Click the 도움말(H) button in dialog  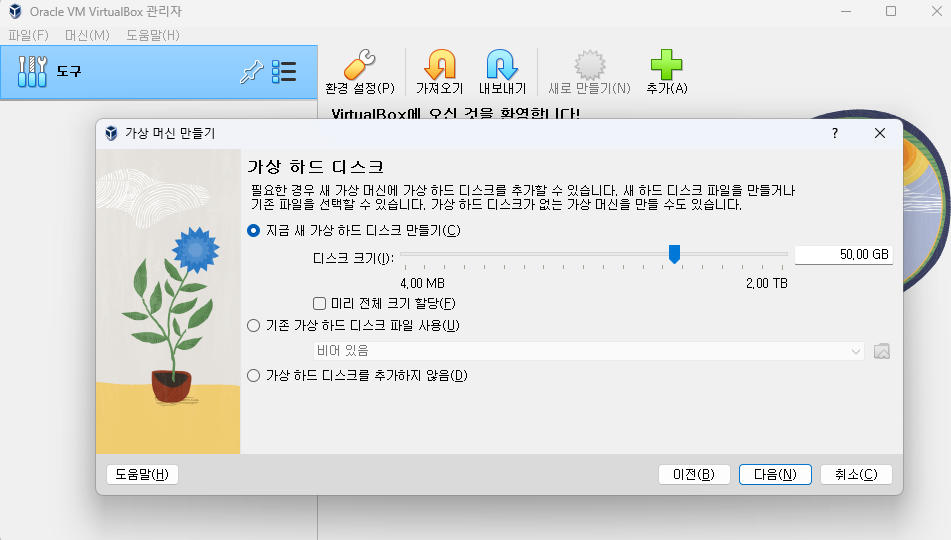pyautogui.click(x=143, y=474)
